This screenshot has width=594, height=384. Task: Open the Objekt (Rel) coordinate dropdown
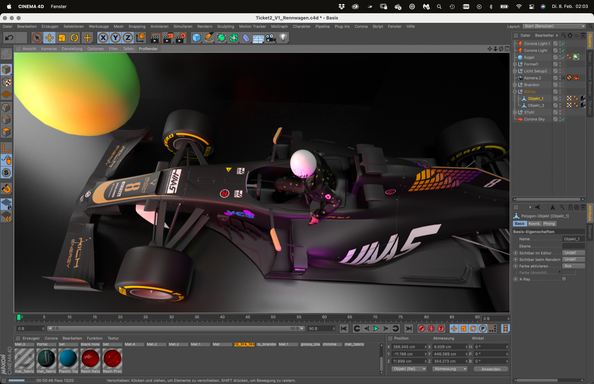(x=409, y=369)
